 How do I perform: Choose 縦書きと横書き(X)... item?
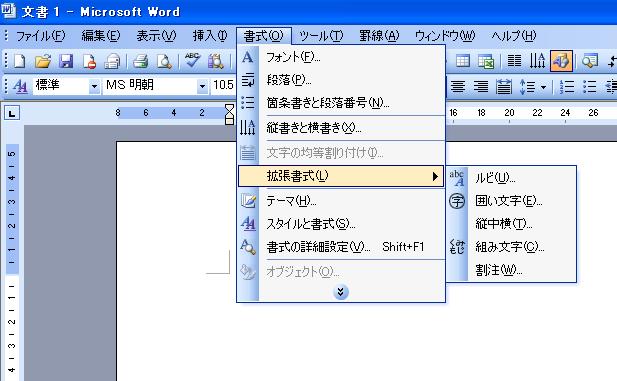point(341,128)
